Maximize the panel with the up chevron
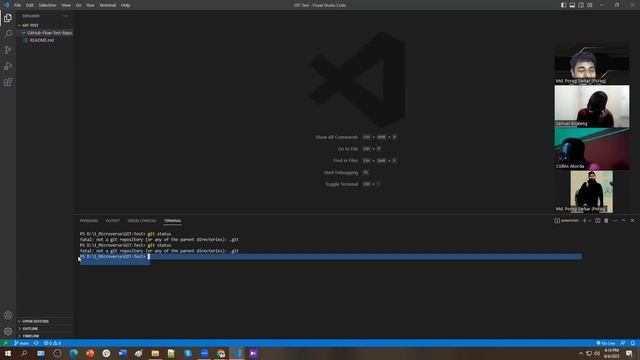The height and width of the screenshot is (360, 640). coord(623,220)
